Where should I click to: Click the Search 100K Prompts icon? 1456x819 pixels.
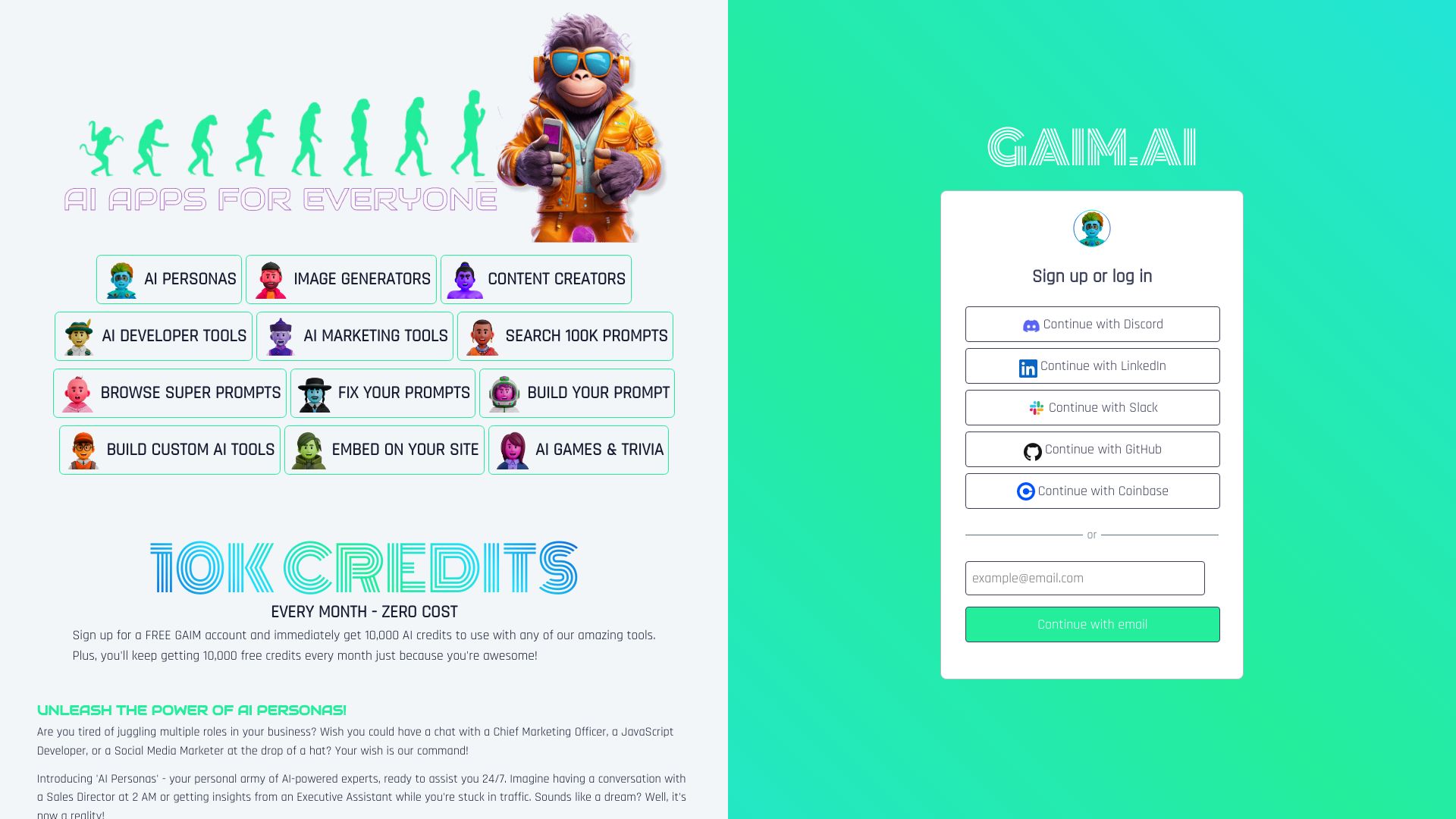point(481,335)
